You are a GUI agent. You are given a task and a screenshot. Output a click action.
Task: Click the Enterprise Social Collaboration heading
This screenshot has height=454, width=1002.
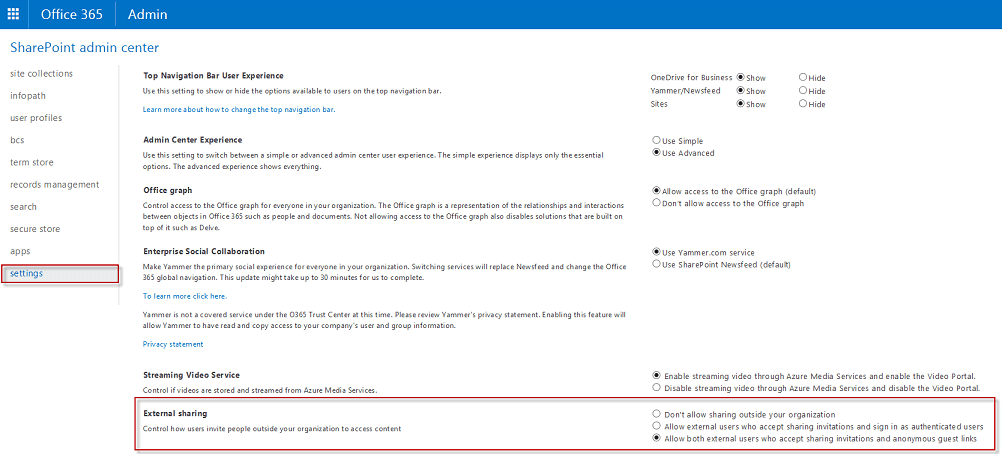coord(204,251)
